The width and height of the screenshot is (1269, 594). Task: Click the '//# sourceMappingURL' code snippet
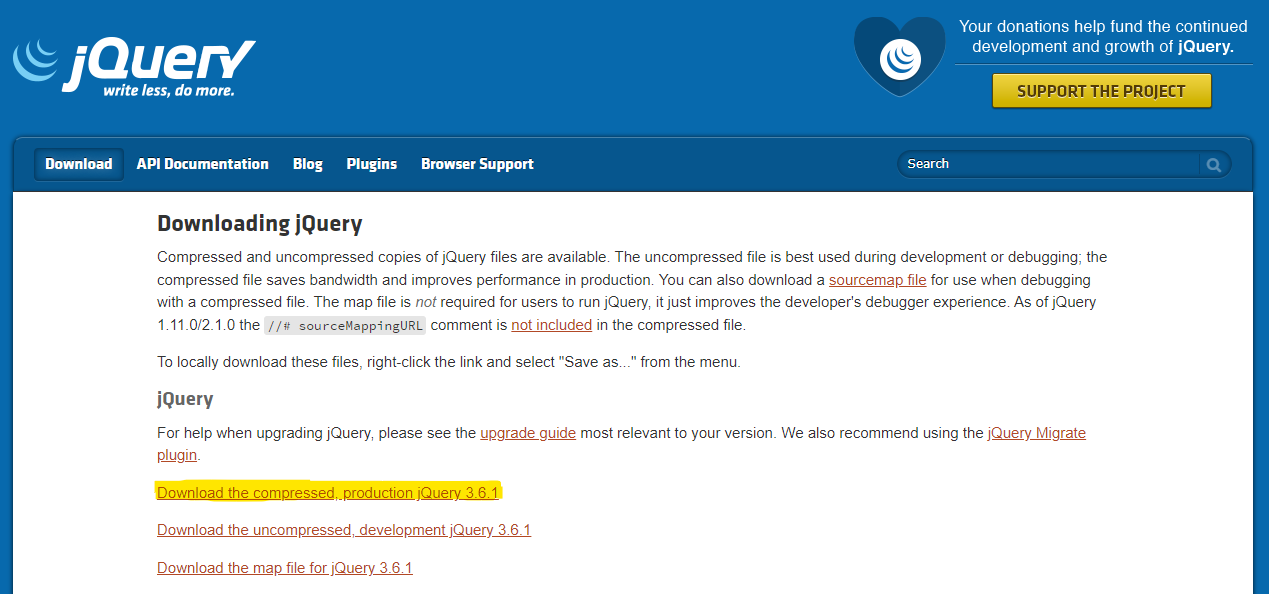345,326
